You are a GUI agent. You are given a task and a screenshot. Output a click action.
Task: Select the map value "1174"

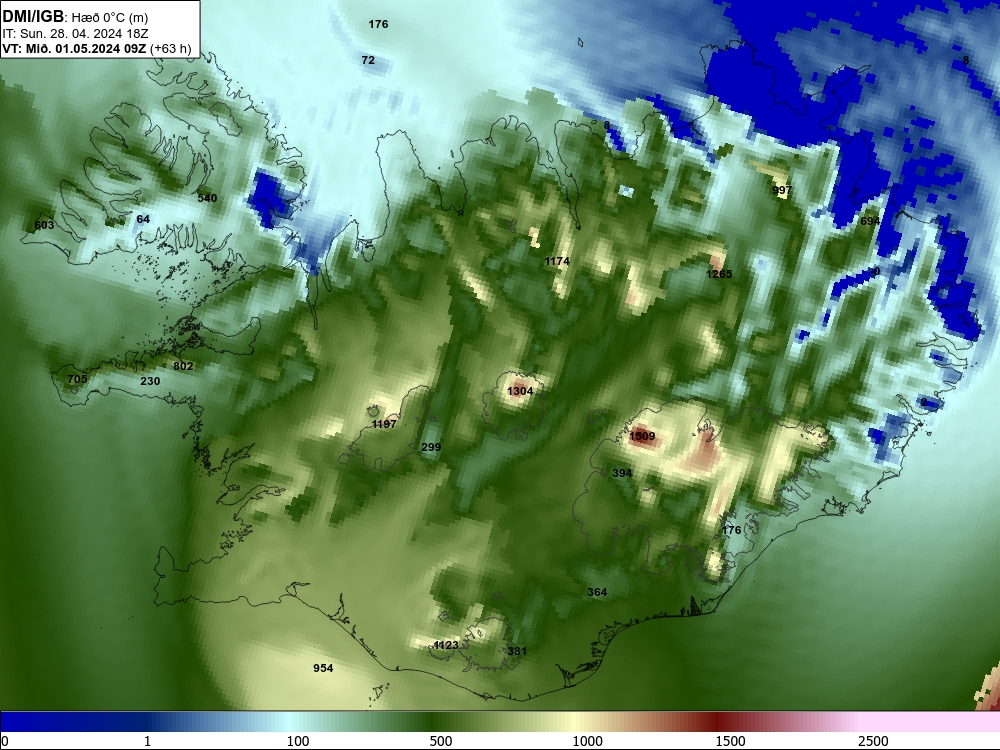(557, 261)
